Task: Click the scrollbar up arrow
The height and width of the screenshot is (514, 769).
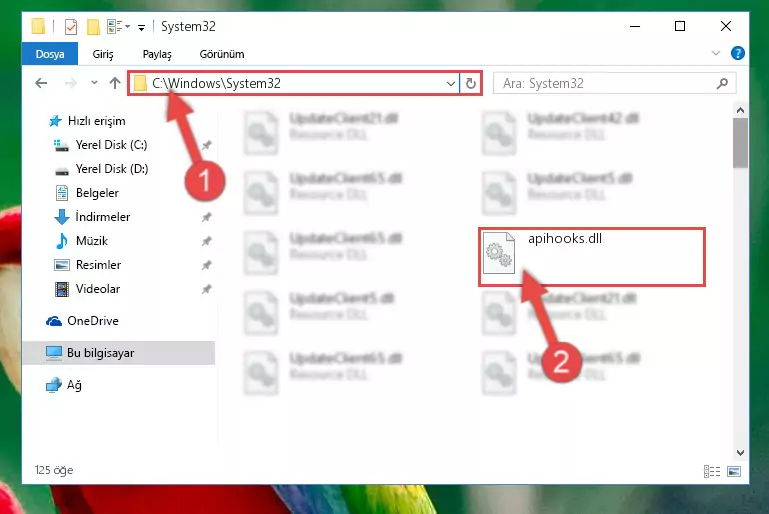Action: click(x=741, y=110)
